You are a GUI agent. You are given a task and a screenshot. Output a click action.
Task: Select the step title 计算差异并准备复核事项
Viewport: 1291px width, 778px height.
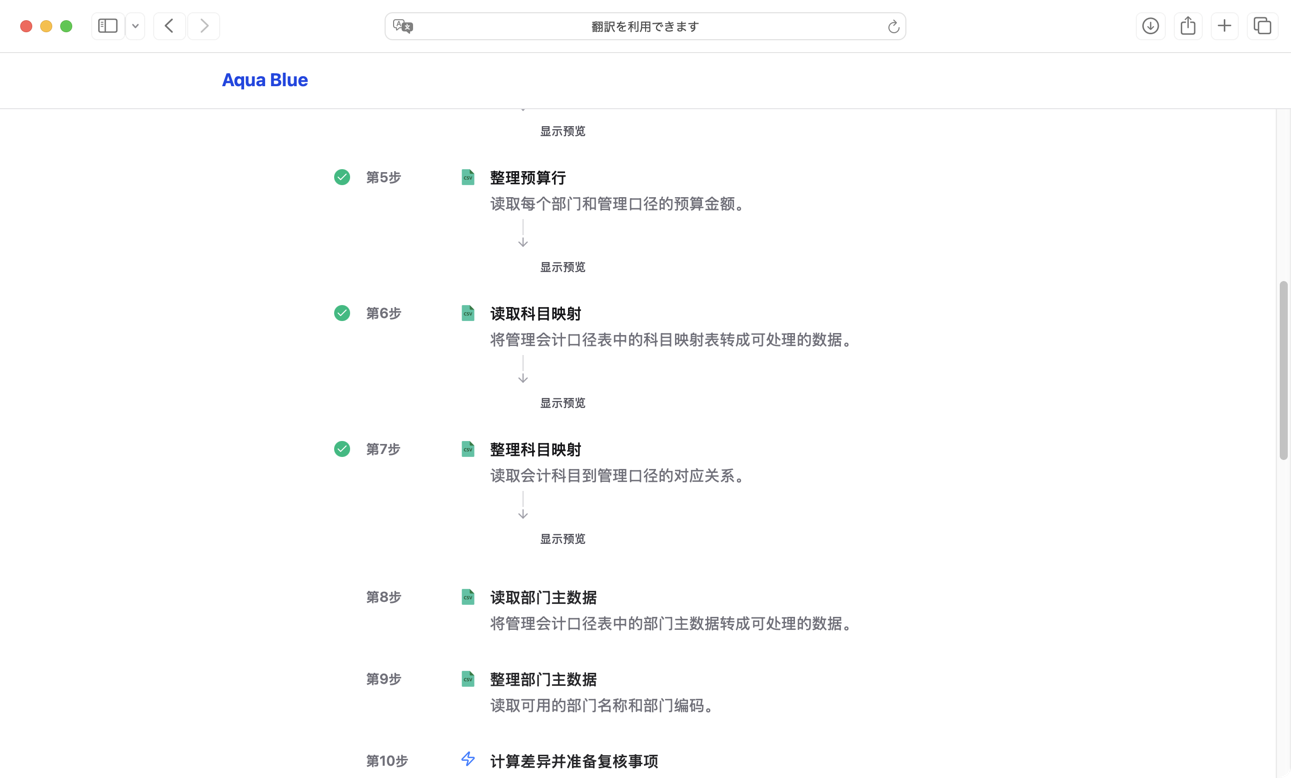point(574,762)
